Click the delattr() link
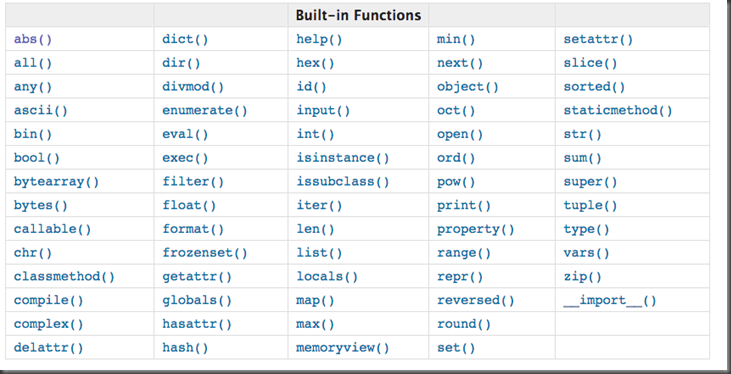Viewport: 731px width, 374px height. click(x=48, y=348)
